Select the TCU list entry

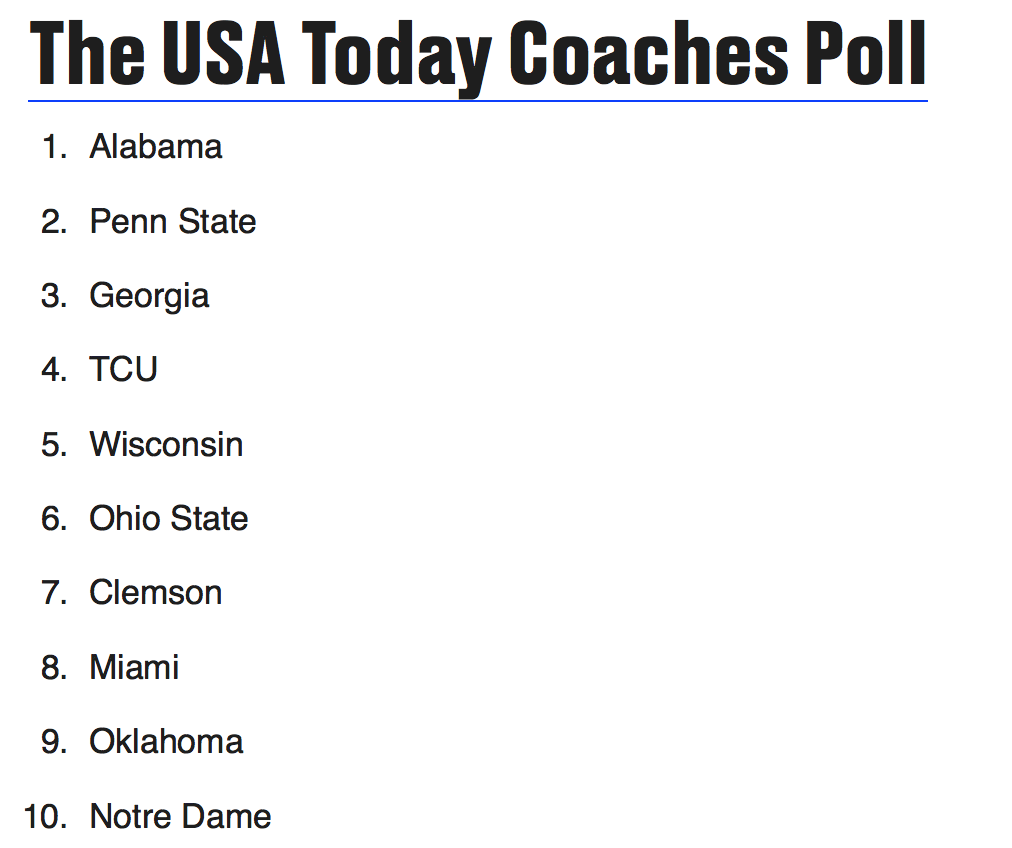123,370
